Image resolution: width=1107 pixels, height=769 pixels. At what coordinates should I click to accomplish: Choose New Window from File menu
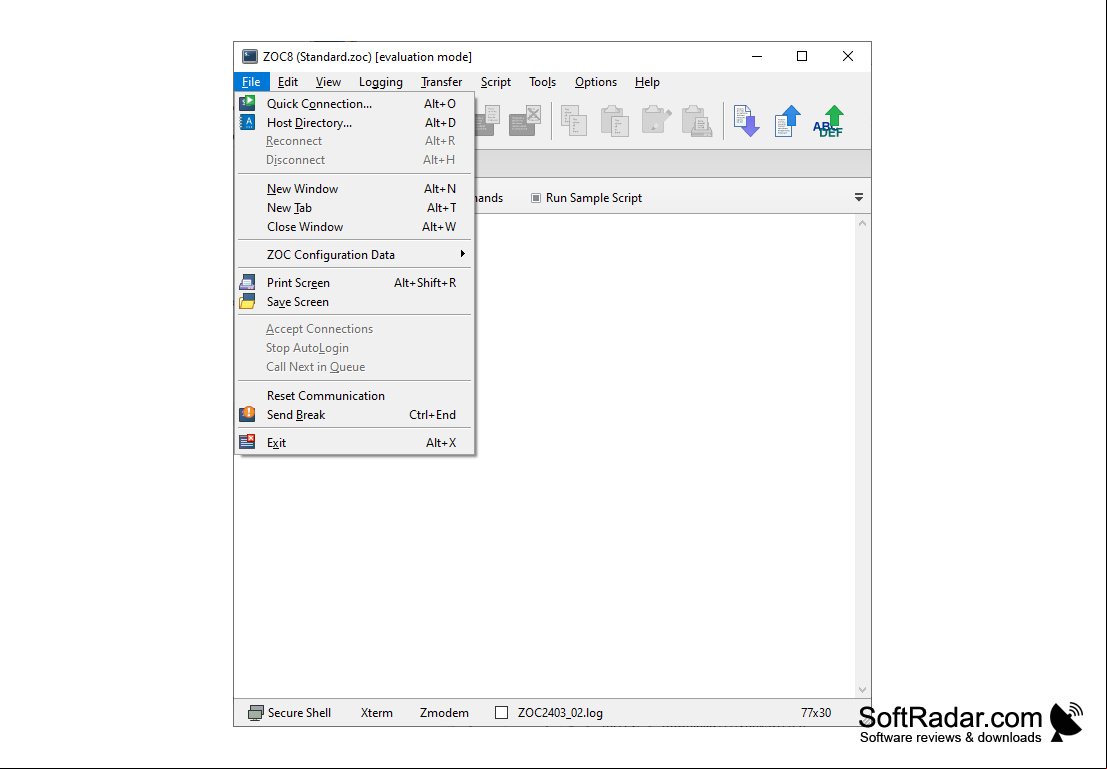pos(354,189)
